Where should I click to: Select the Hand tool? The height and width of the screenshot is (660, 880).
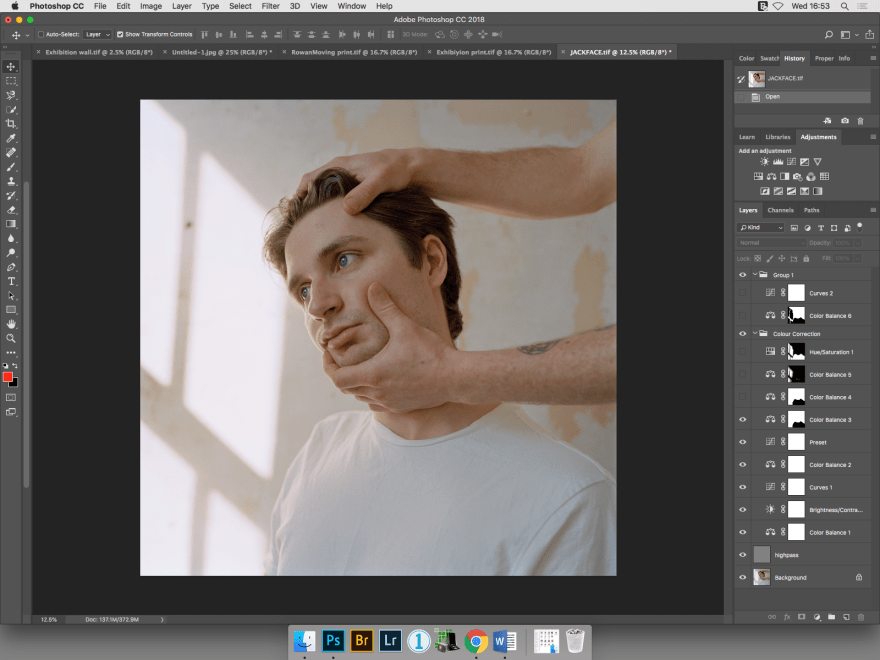point(11,323)
